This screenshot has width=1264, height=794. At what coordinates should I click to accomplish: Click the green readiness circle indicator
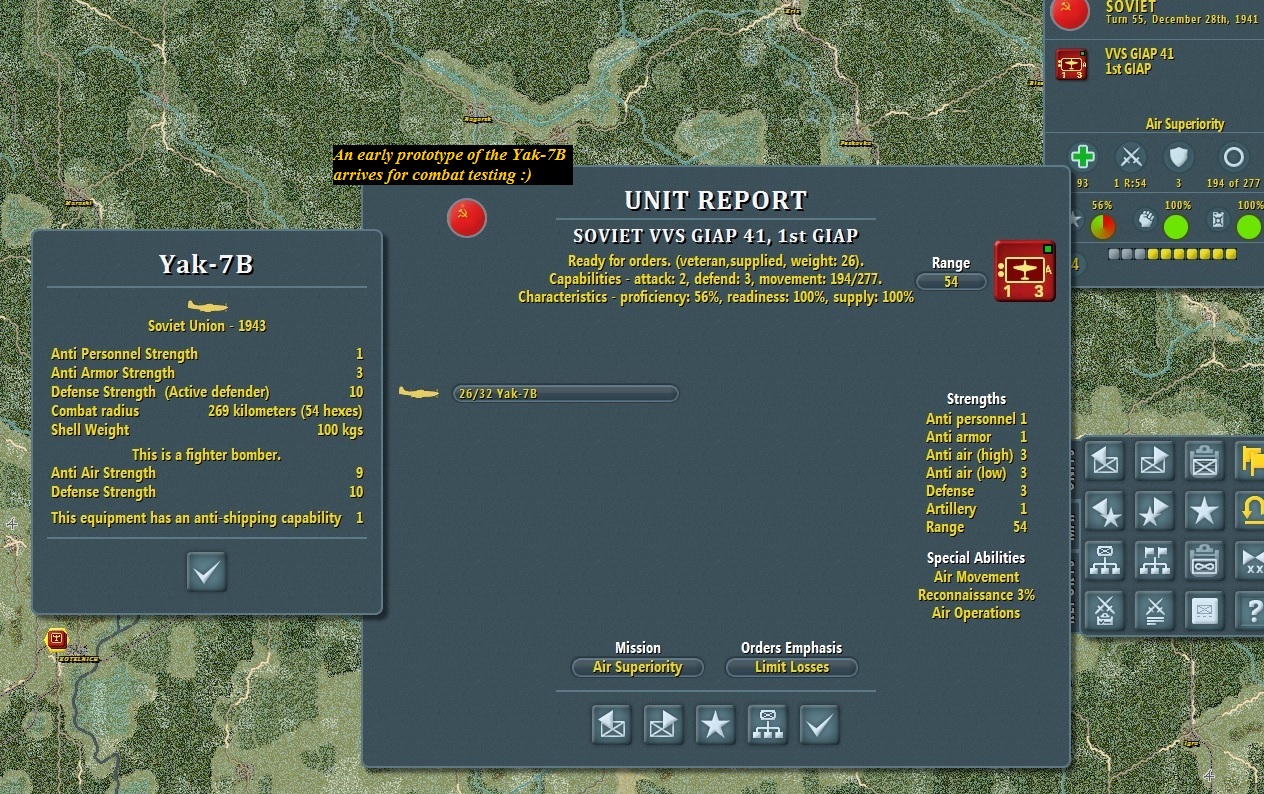tap(1176, 227)
